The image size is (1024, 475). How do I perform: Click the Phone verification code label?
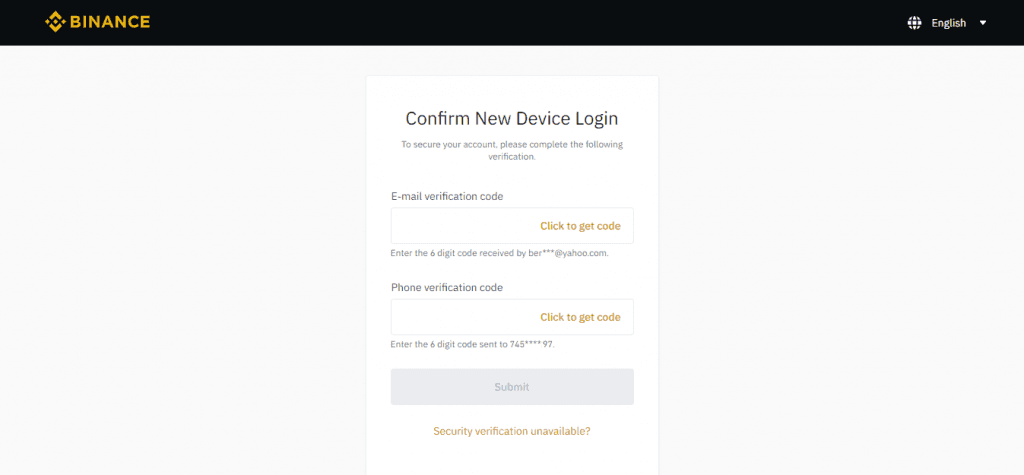click(x=446, y=287)
